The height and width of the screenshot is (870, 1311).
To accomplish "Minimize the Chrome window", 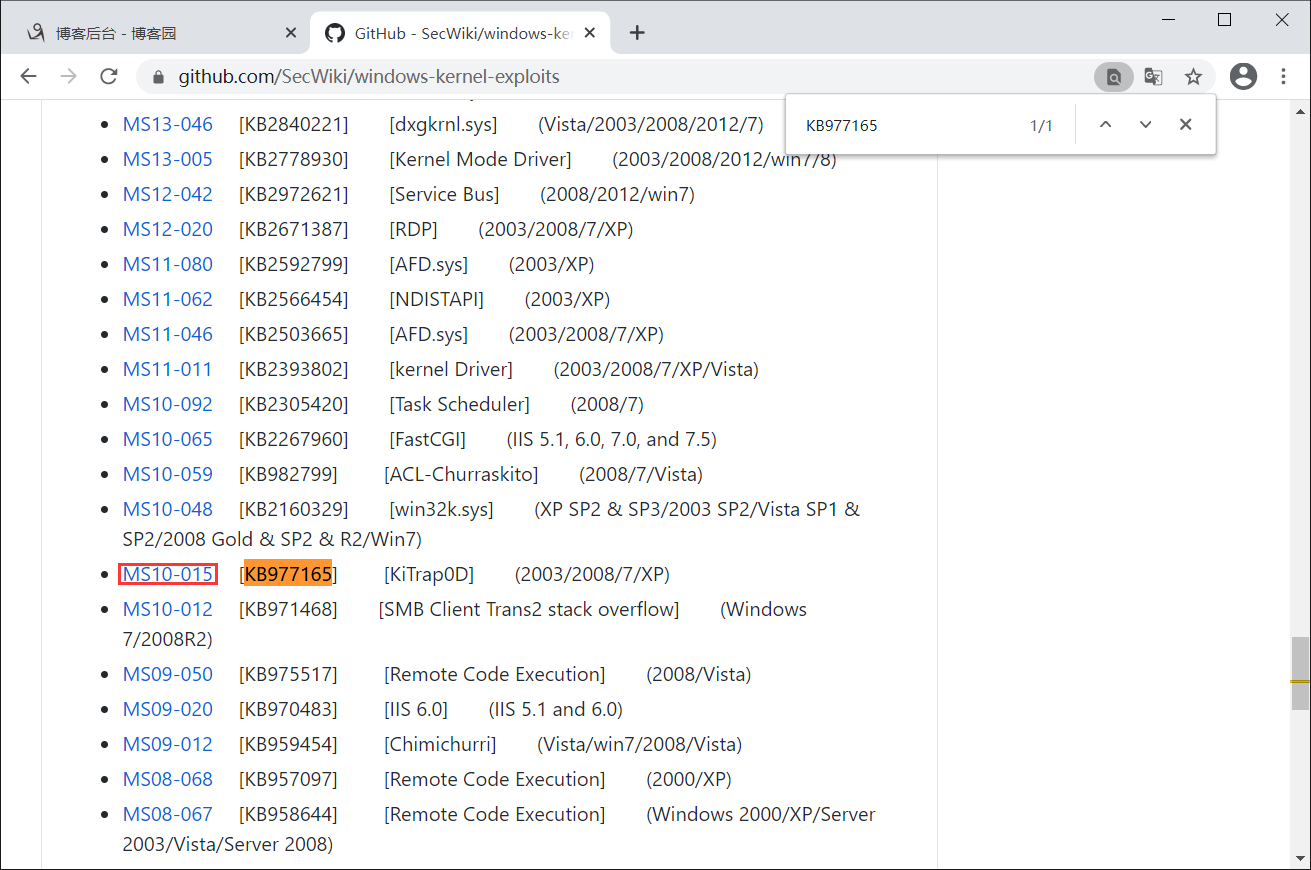I will [1167, 19].
